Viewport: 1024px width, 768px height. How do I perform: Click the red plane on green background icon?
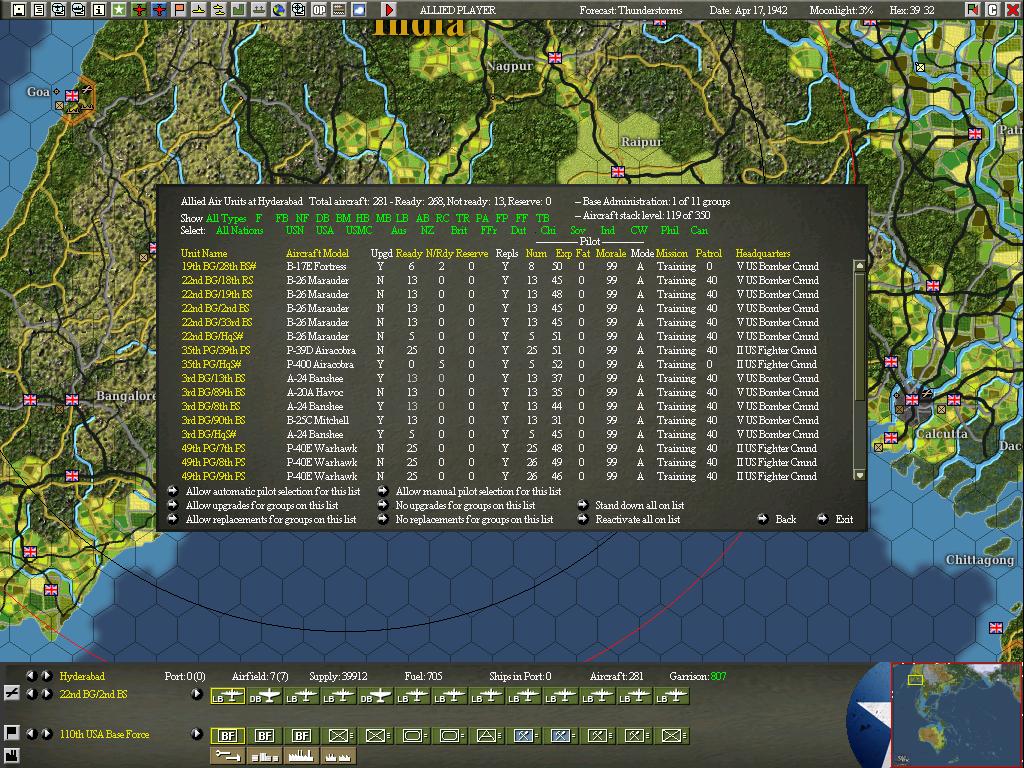pos(138,9)
